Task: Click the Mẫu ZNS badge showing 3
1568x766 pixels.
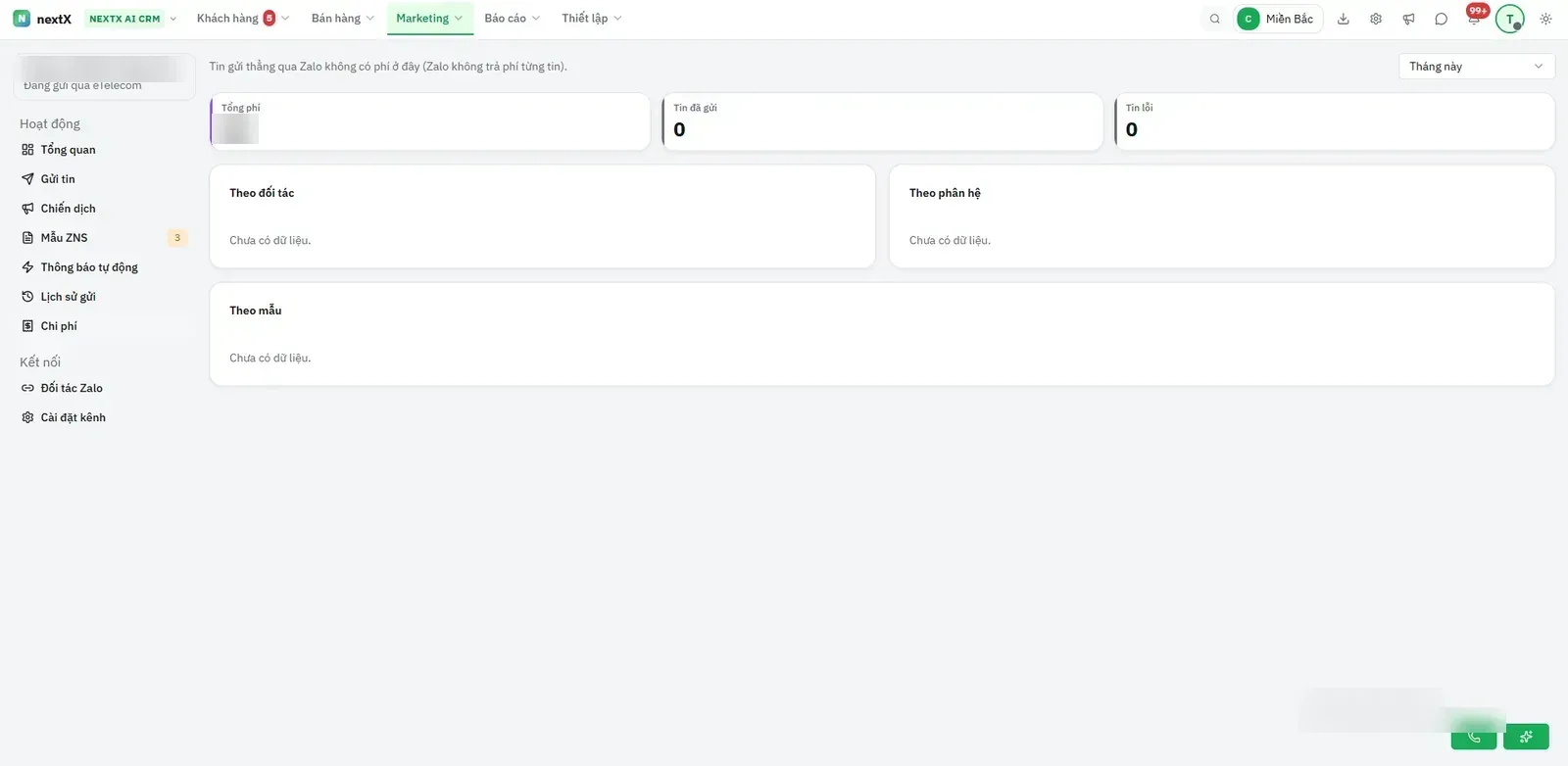Action: pyautogui.click(x=177, y=238)
